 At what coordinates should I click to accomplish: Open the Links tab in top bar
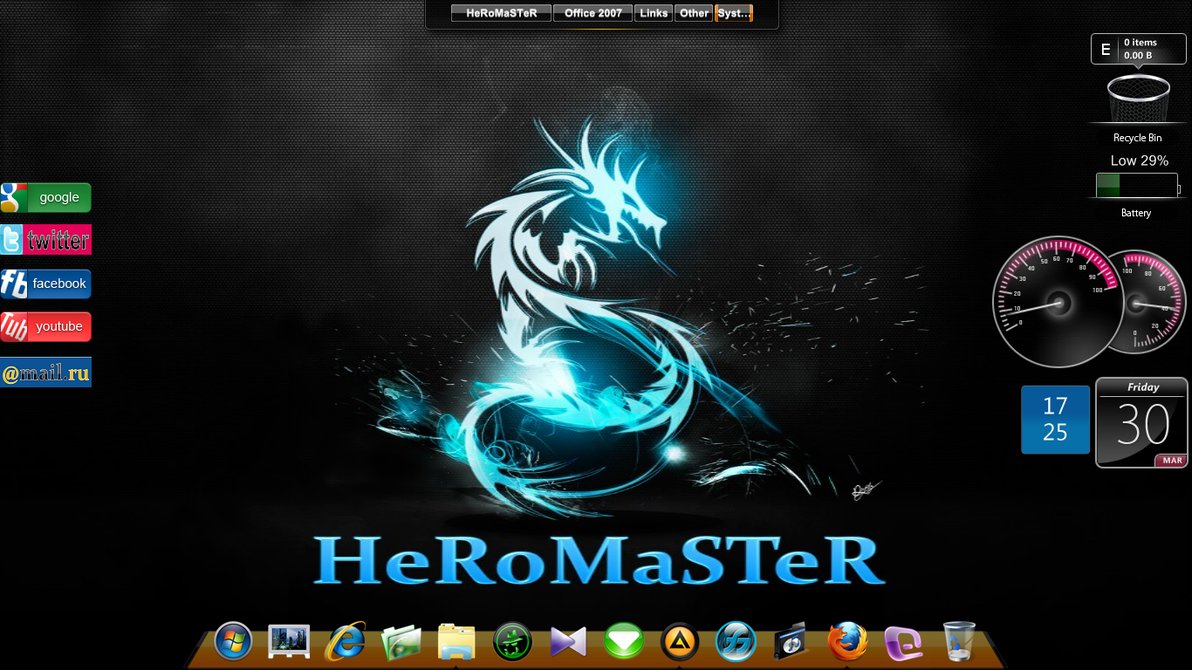(x=654, y=13)
